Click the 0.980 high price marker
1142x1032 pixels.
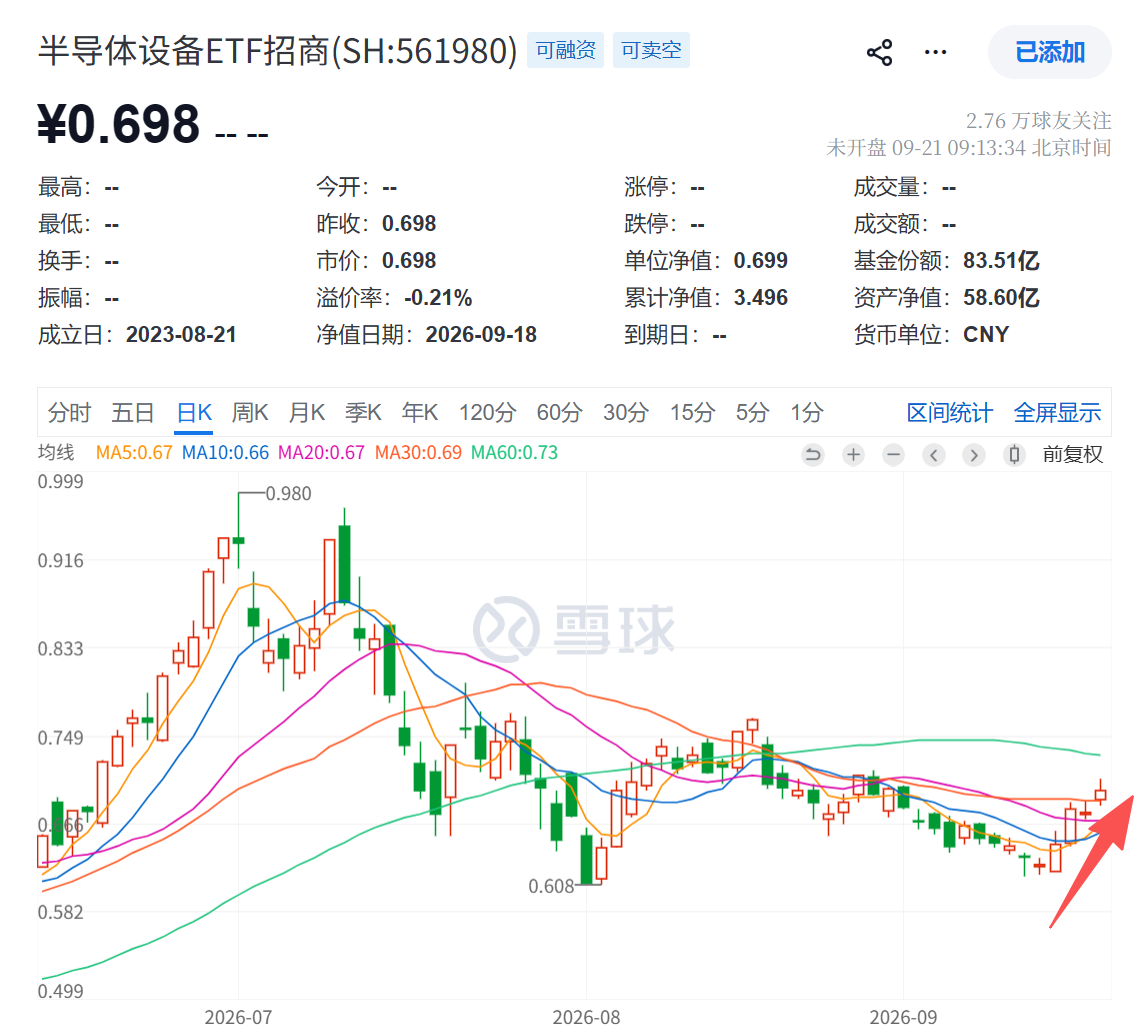288,494
